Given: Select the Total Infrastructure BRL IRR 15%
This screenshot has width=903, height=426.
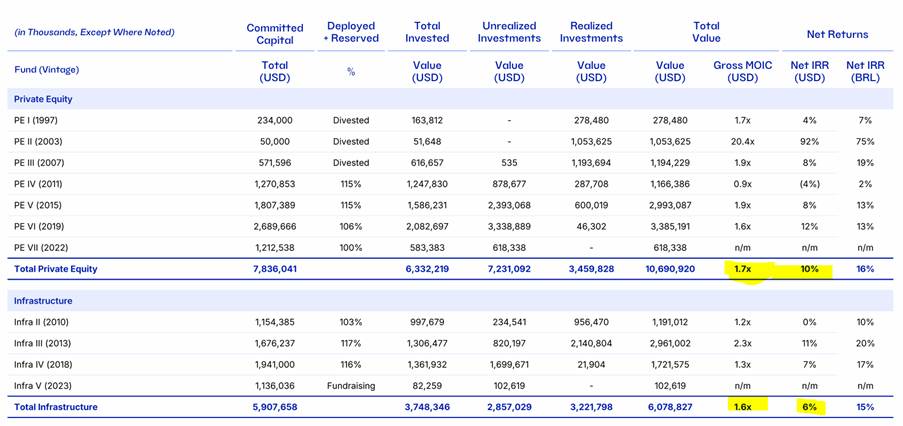Looking at the screenshot, I should coord(864,407).
